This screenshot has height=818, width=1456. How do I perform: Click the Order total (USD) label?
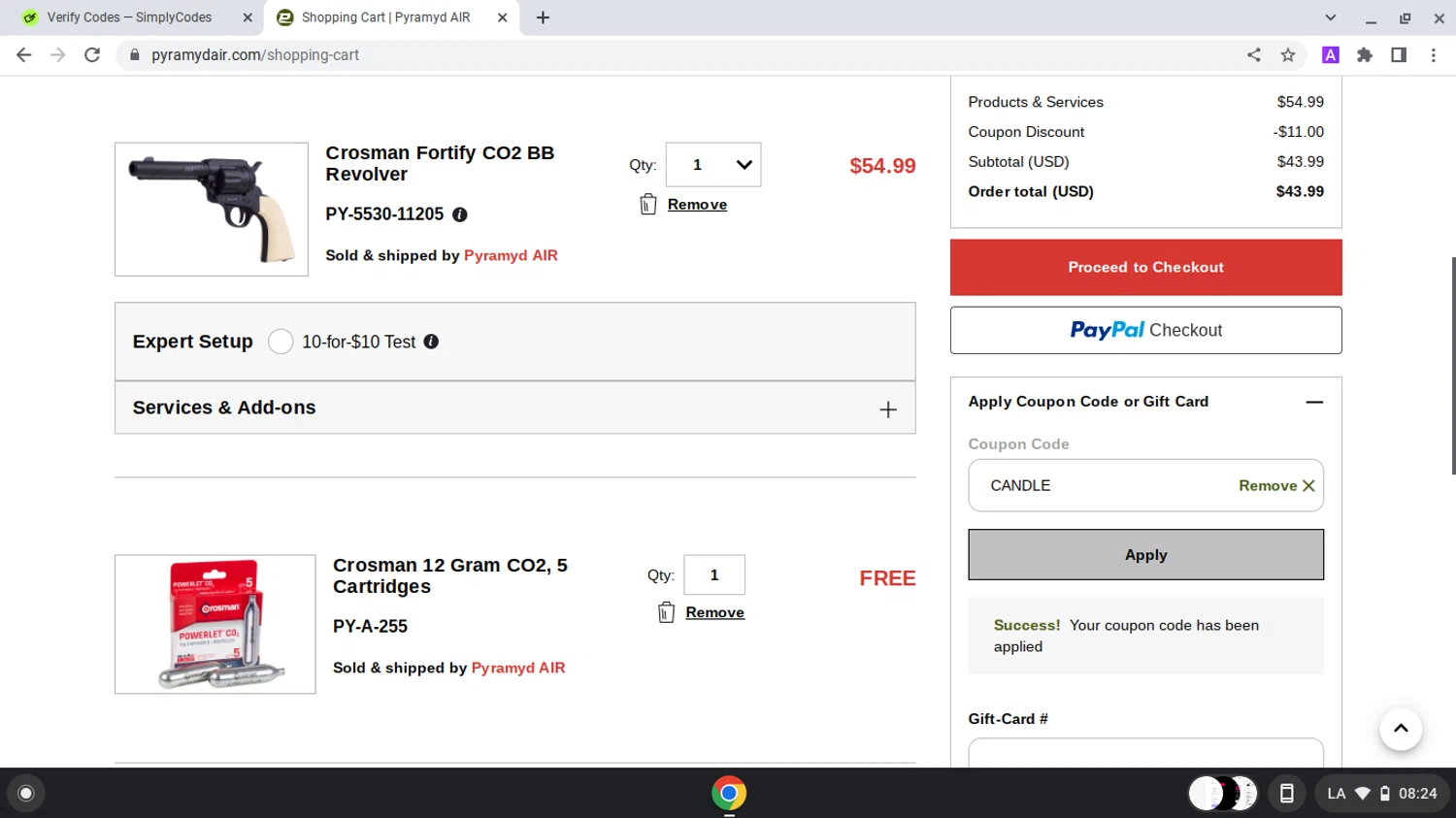[1031, 191]
